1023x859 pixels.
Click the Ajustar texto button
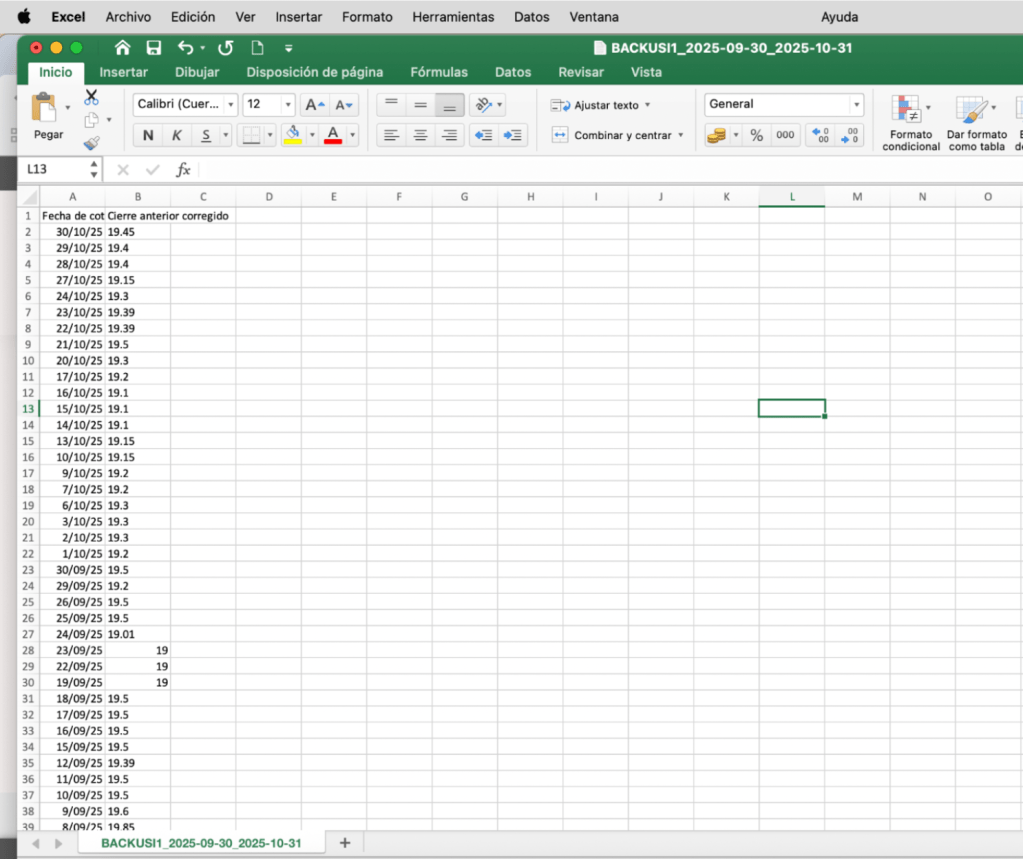pos(600,105)
